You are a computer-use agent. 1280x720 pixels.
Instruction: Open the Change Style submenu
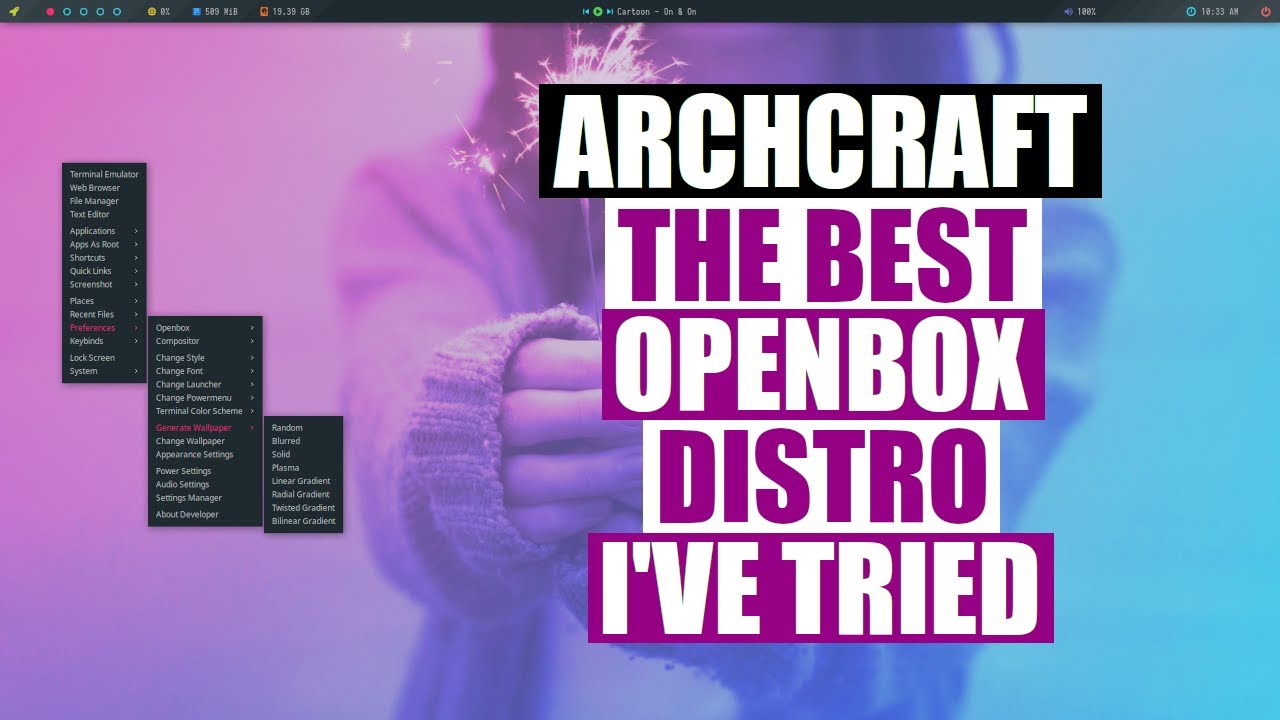click(x=205, y=358)
